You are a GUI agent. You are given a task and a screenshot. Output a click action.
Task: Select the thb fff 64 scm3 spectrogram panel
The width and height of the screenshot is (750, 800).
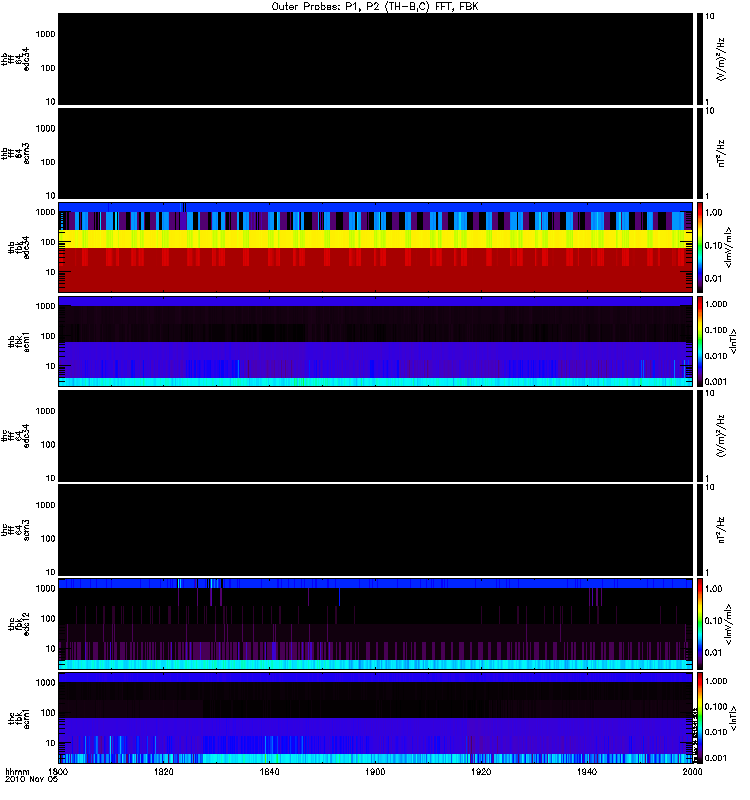[375, 153]
